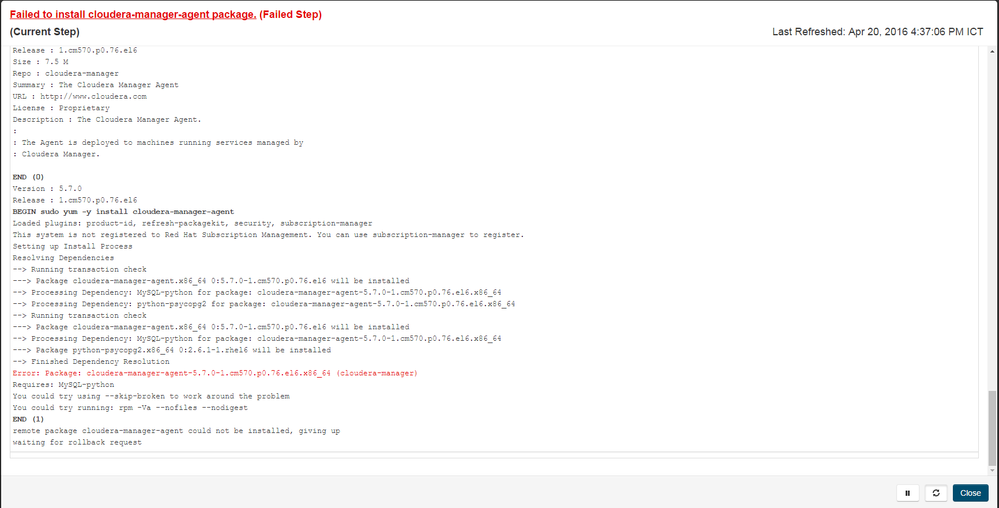The width and height of the screenshot is (999, 508).
Task: Click the 'Resolving Dependencies' line
Action: (x=63, y=258)
